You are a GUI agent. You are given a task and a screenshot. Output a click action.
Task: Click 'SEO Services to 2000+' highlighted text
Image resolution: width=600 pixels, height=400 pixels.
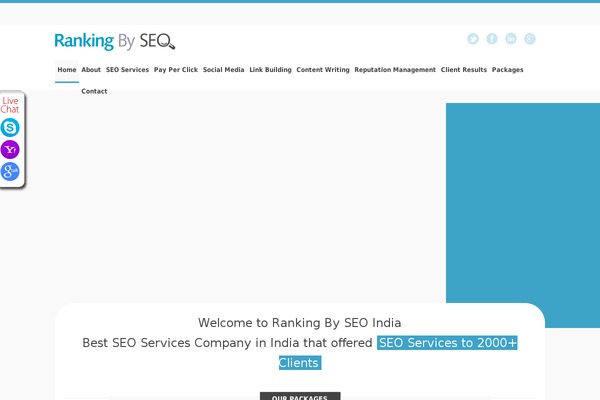tap(447, 343)
